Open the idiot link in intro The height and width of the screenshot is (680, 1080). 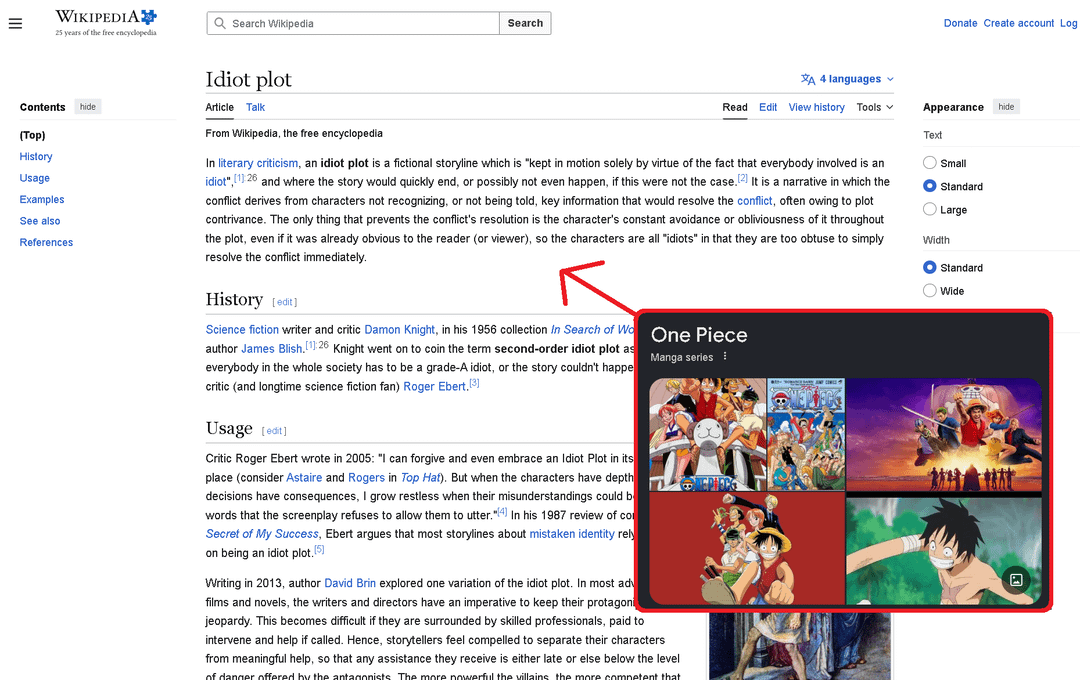click(x=216, y=182)
